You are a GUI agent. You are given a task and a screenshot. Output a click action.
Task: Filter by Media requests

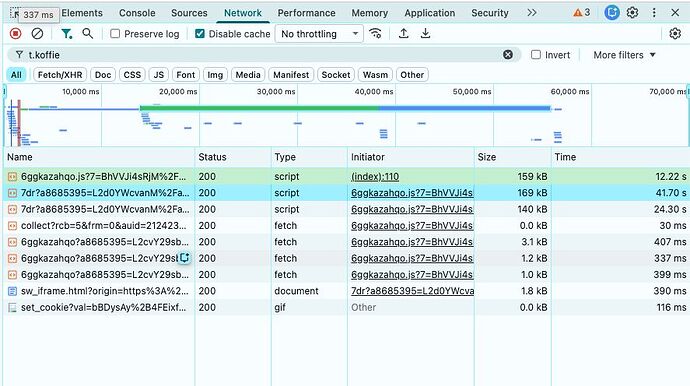click(x=248, y=75)
